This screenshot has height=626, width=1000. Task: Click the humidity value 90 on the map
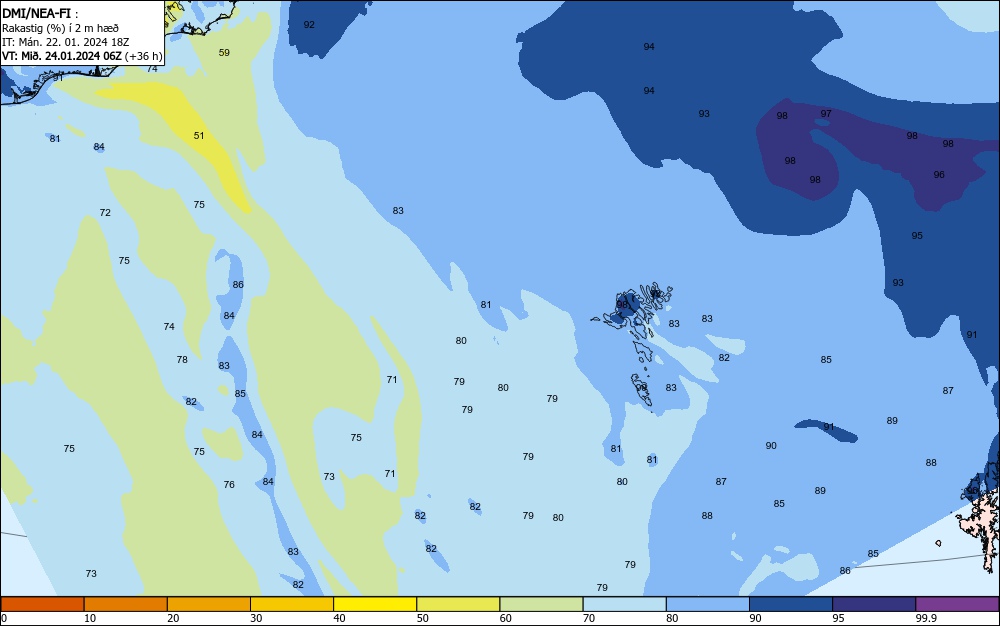(x=771, y=446)
